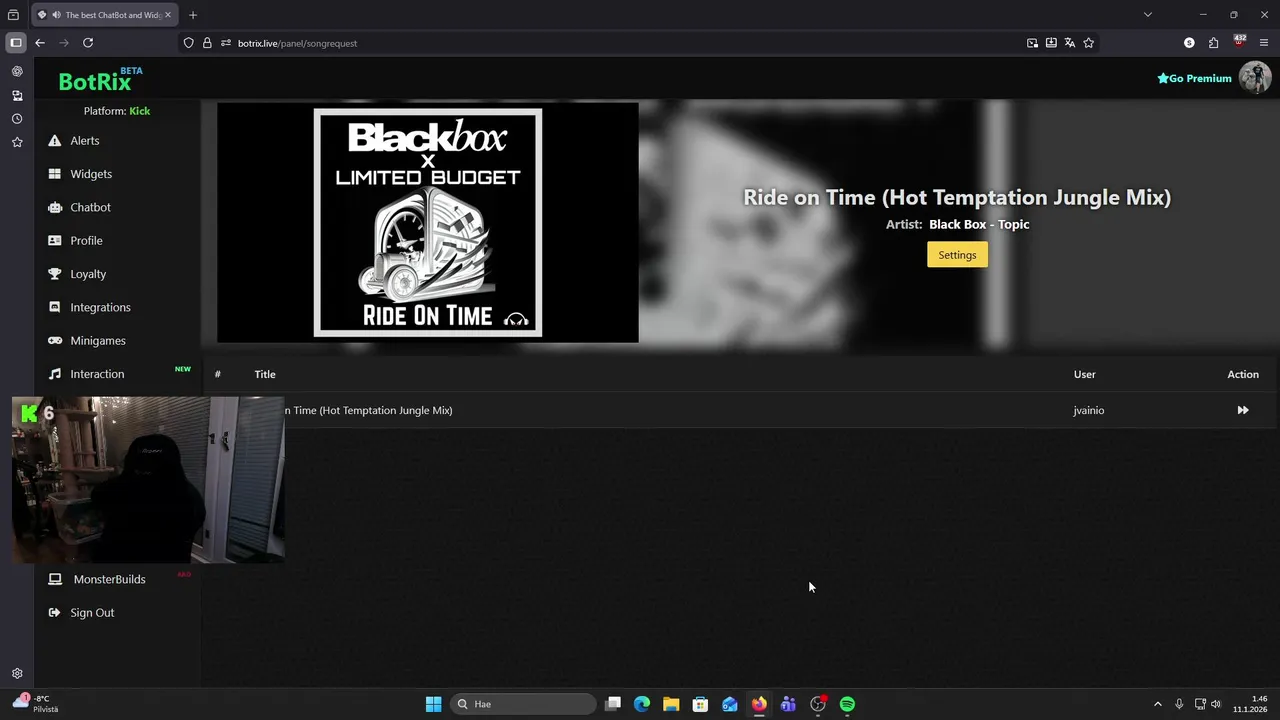Image resolution: width=1280 pixels, height=720 pixels.
Task: Click the Kick platform label
Action: tap(139, 111)
